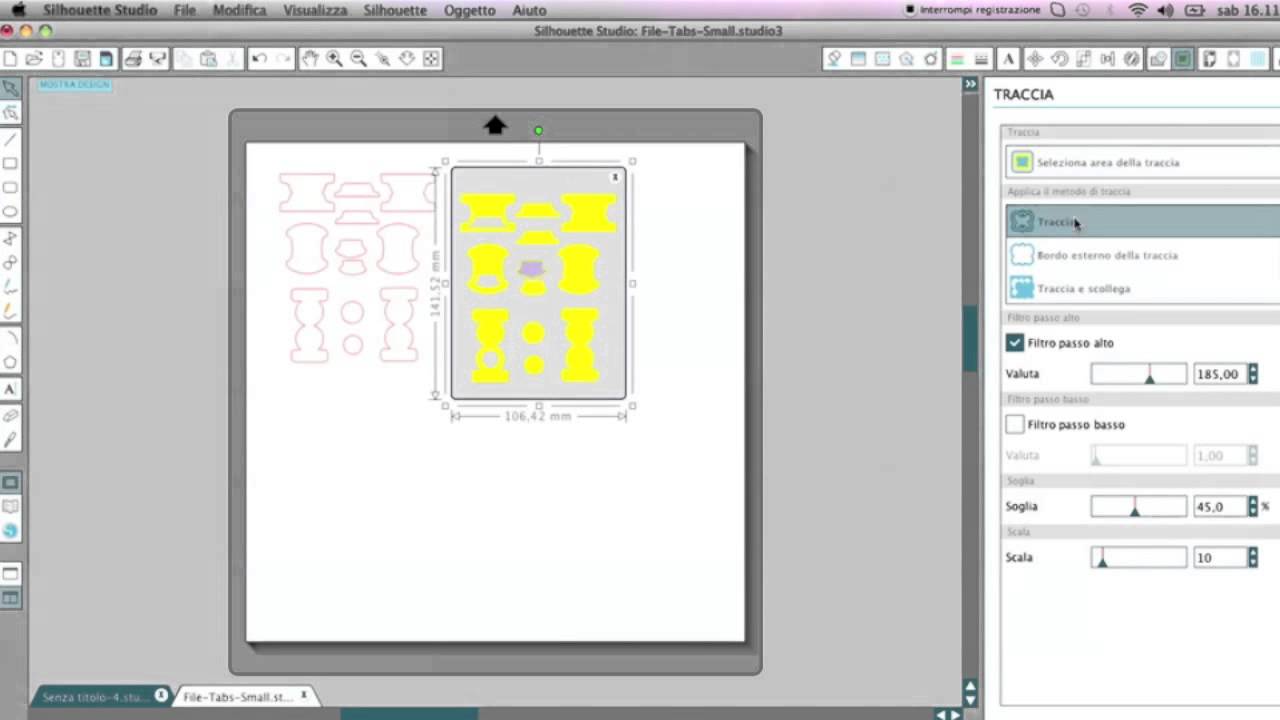Open the File menu
This screenshot has width=1280, height=720.
tap(185, 10)
